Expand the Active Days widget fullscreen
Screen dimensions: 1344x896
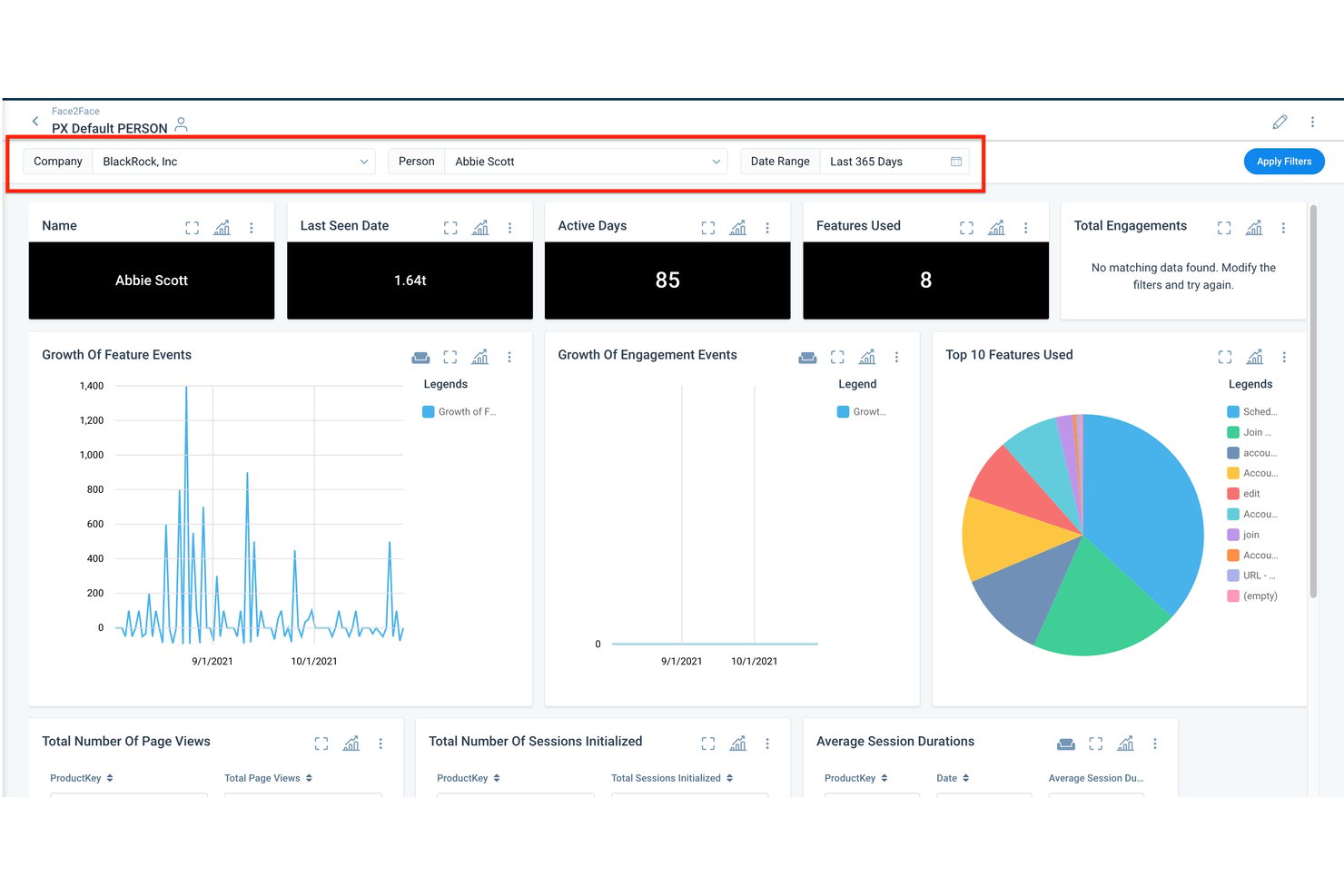tap(708, 228)
